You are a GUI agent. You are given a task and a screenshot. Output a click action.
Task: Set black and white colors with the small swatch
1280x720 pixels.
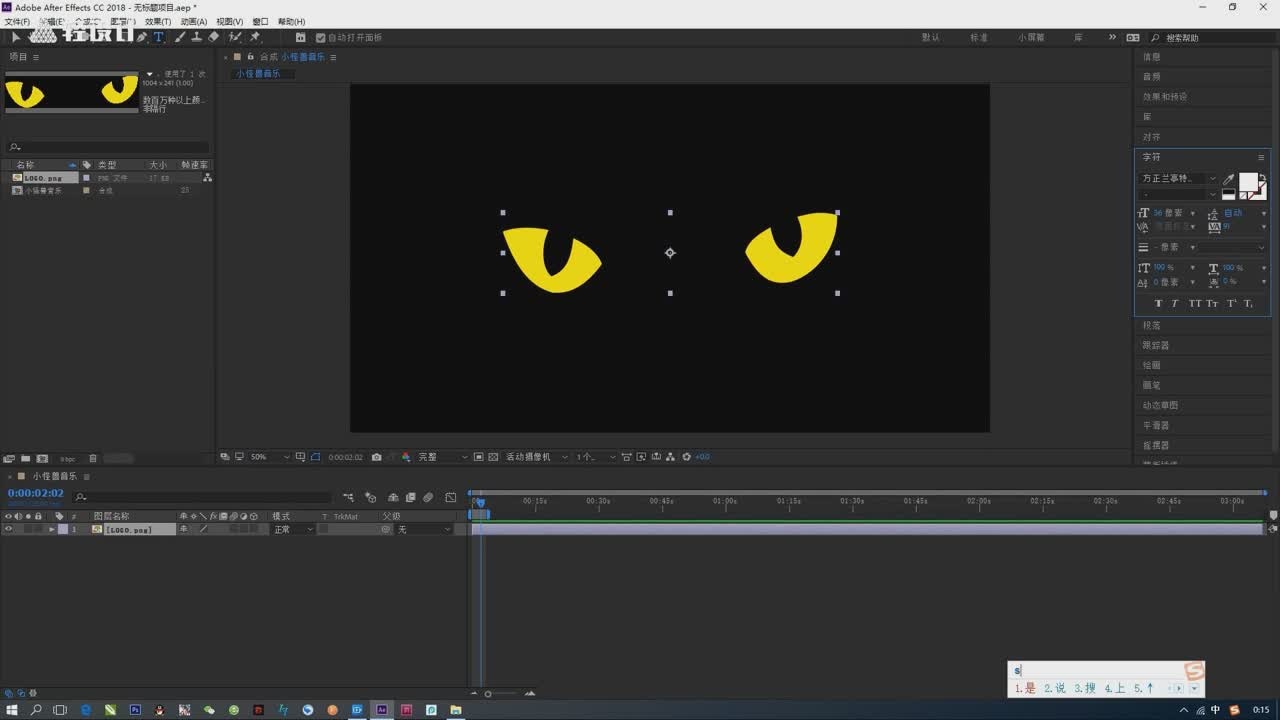(x=1229, y=195)
